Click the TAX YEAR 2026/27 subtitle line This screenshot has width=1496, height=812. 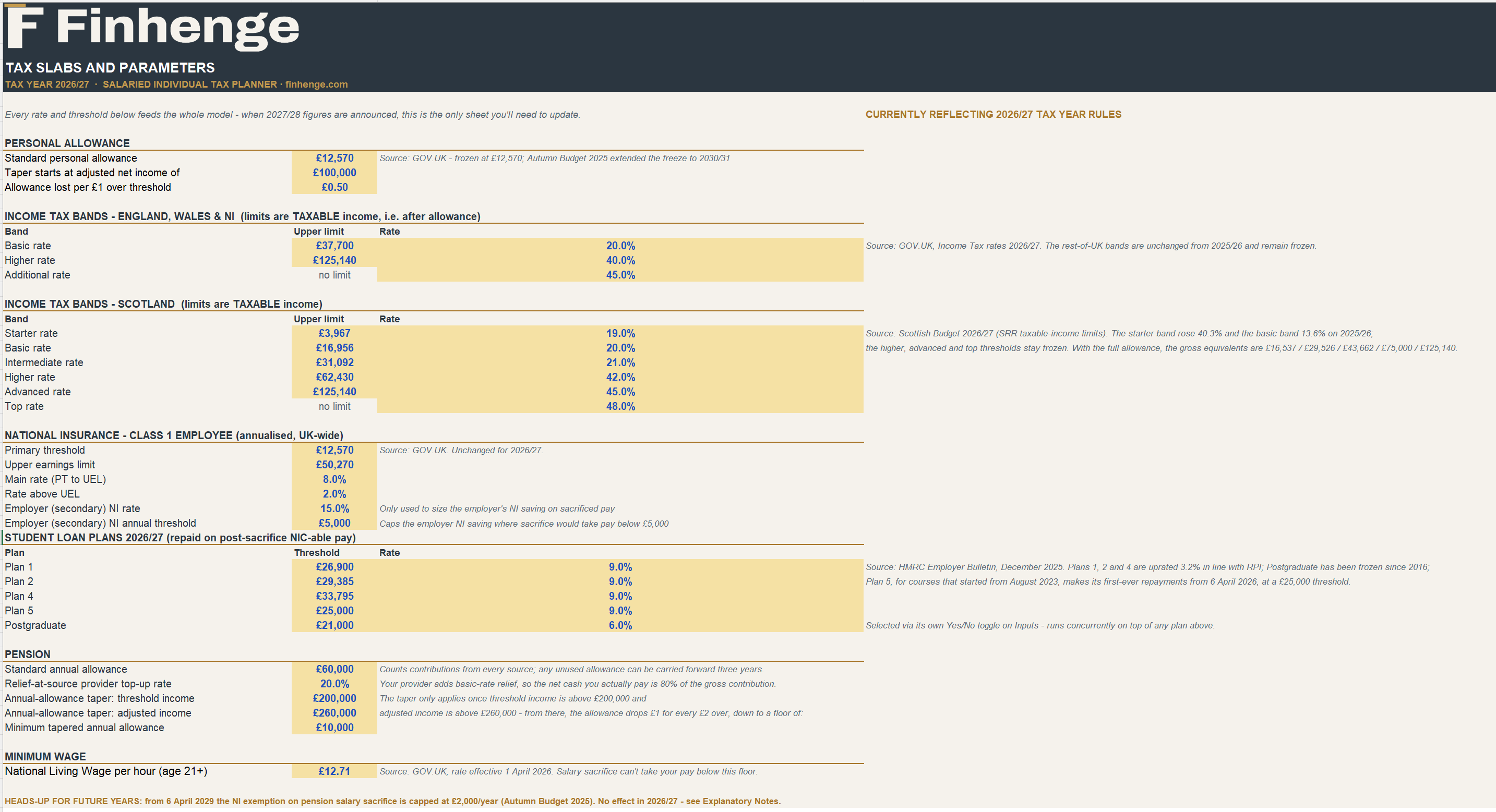[x=176, y=84]
